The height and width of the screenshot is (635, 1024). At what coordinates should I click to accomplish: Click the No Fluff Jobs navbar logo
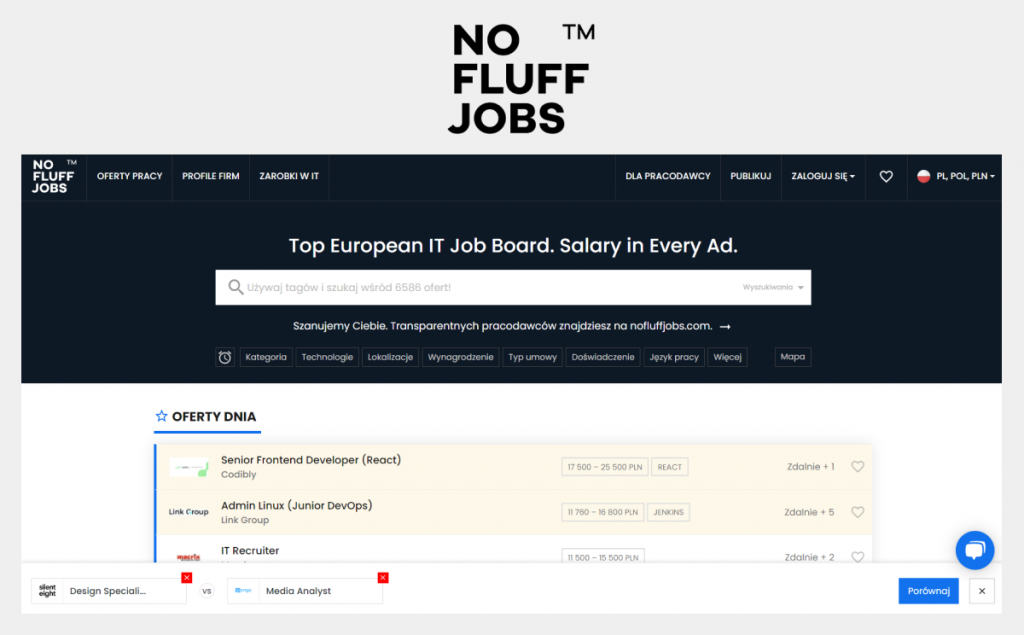54,176
